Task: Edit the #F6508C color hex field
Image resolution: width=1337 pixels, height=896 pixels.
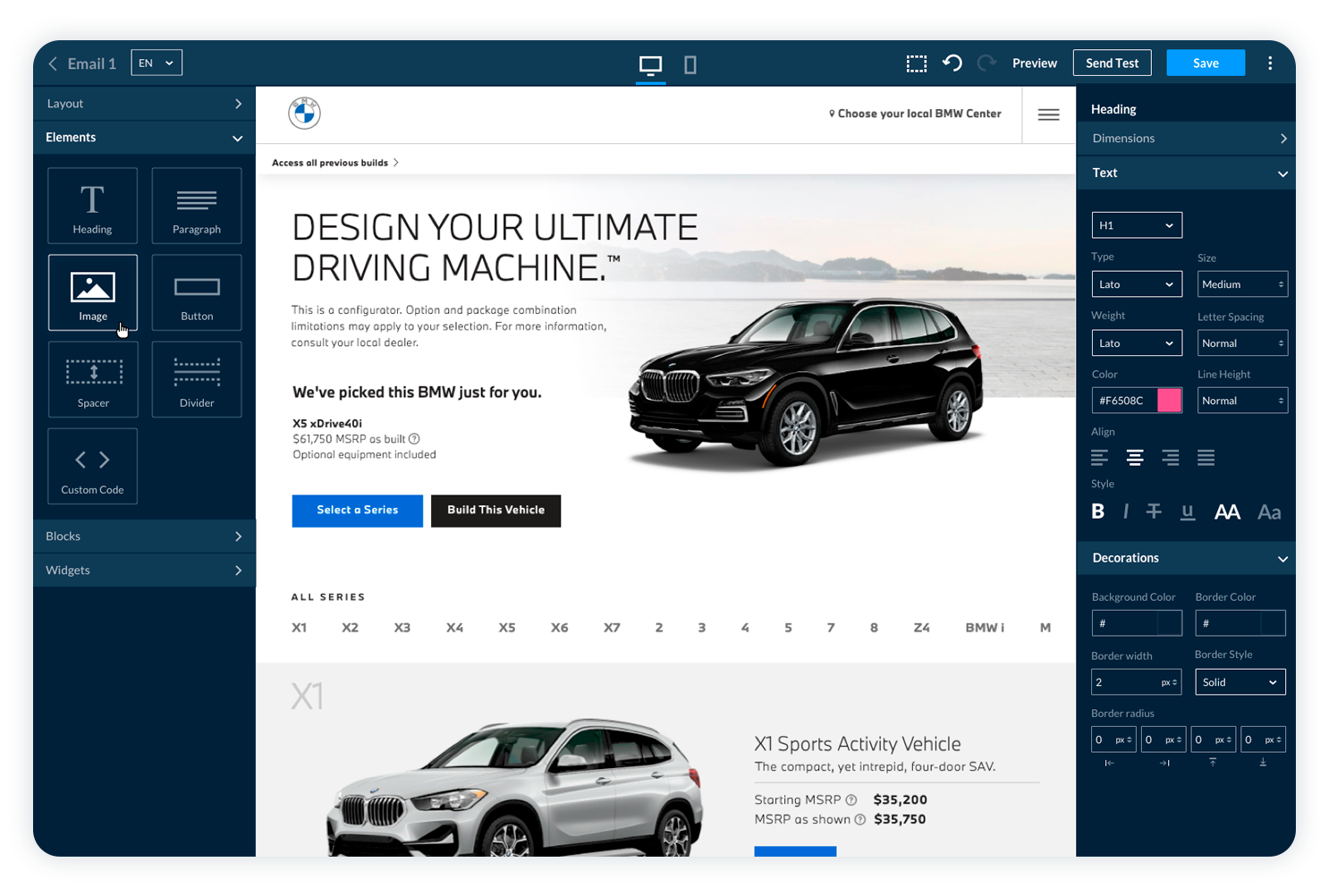Action: pos(1124,401)
